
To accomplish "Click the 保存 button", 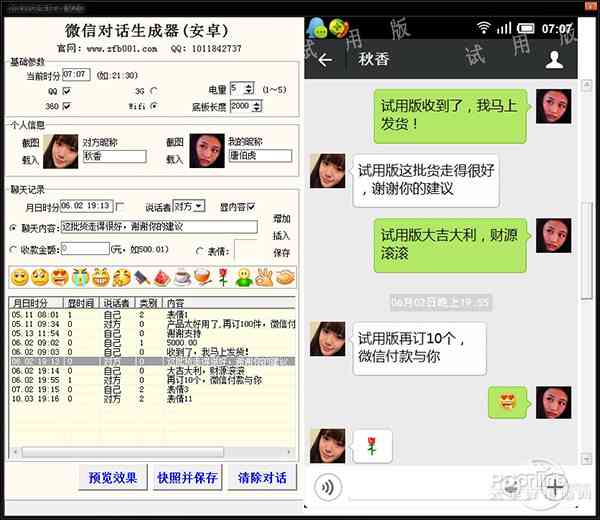I will click(x=282, y=253).
